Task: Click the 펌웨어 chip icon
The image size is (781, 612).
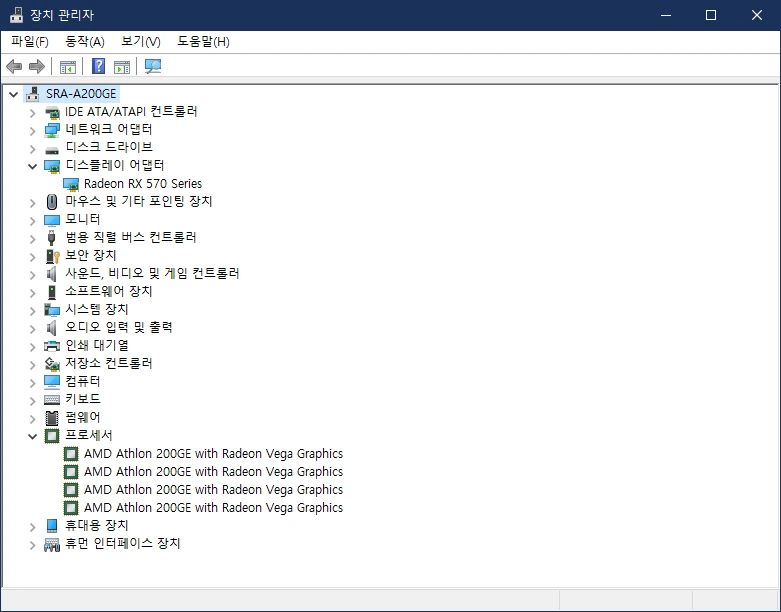Action: pyautogui.click(x=52, y=418)
